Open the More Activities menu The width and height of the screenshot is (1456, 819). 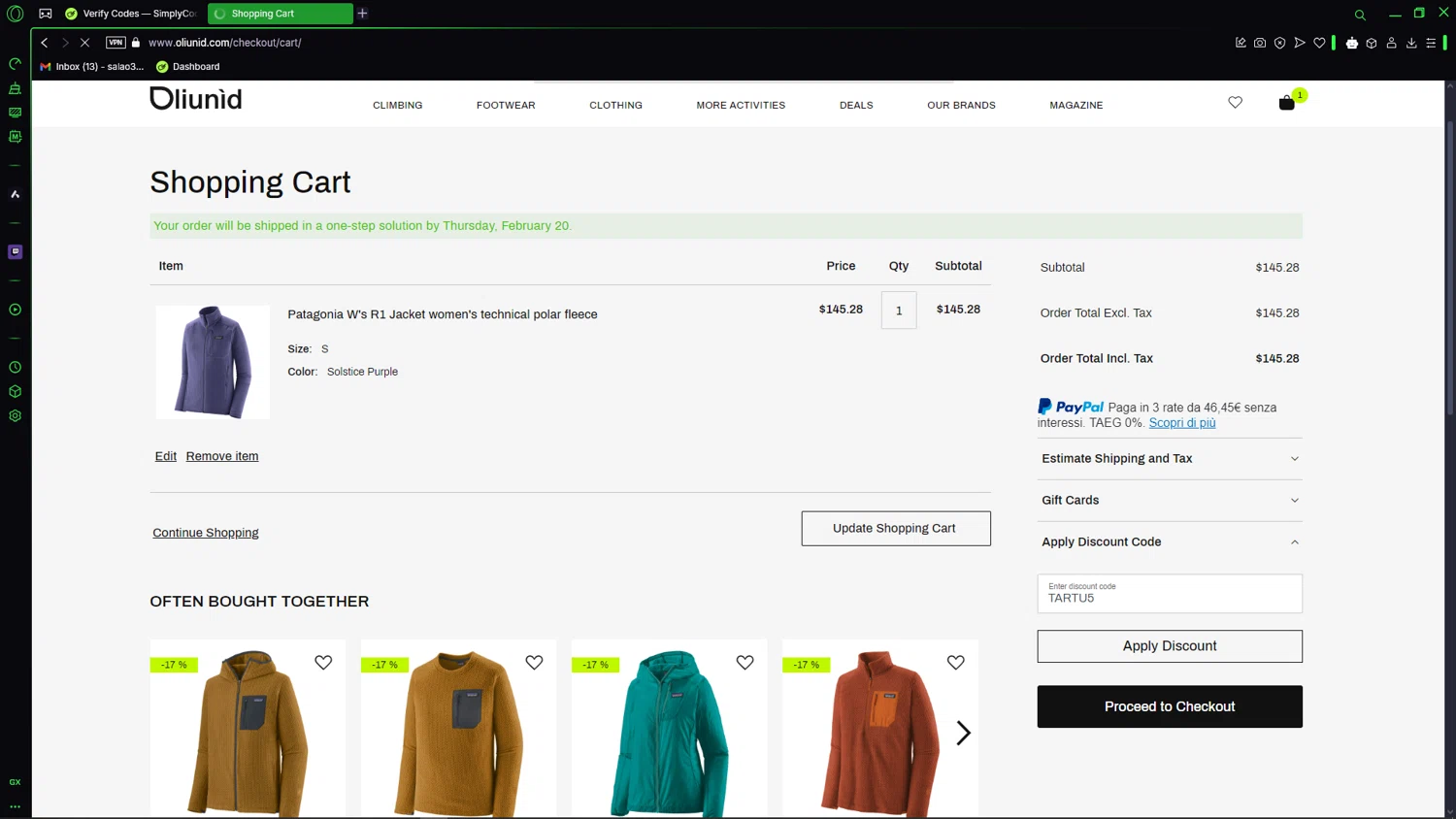coord(741,105)
